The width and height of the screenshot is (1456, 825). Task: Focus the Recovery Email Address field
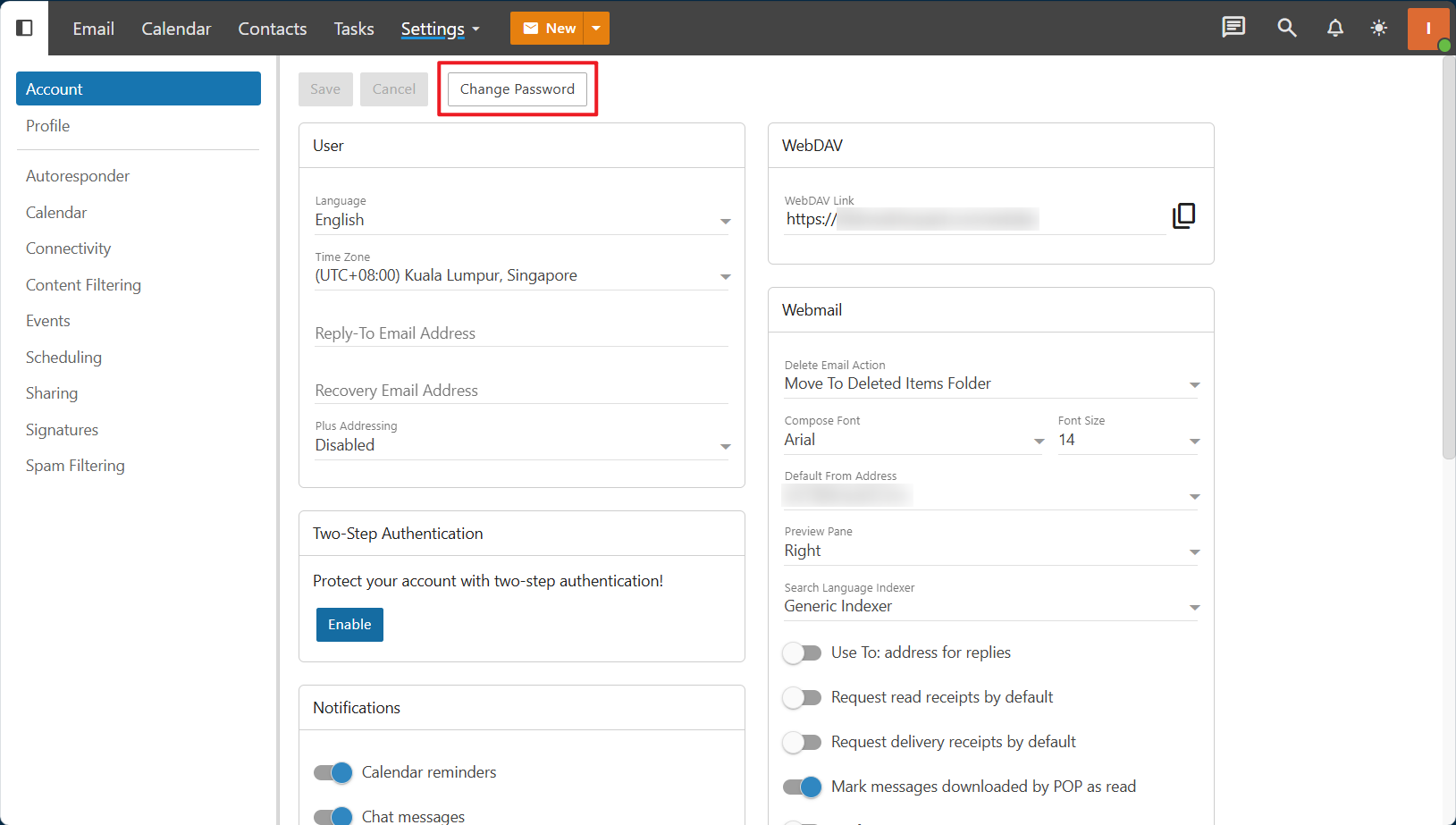click(x=521, y=391)
